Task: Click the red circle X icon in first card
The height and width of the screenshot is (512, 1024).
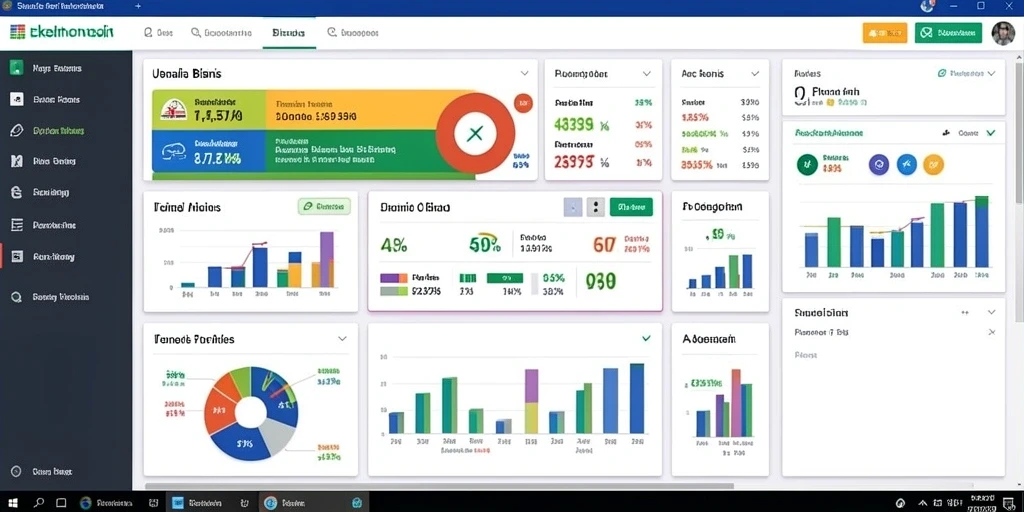Action: tap(475, 135)
